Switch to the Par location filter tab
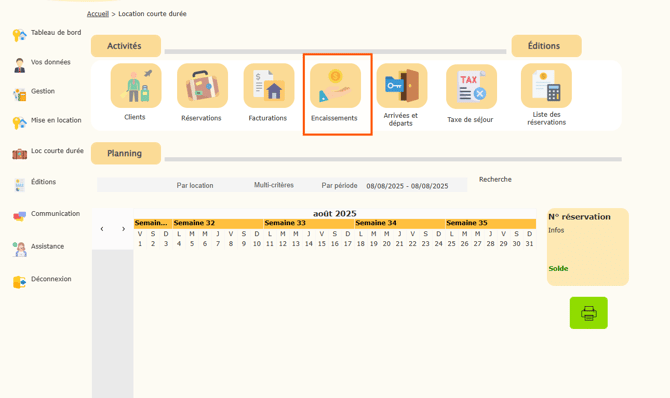 click(195, 186)
